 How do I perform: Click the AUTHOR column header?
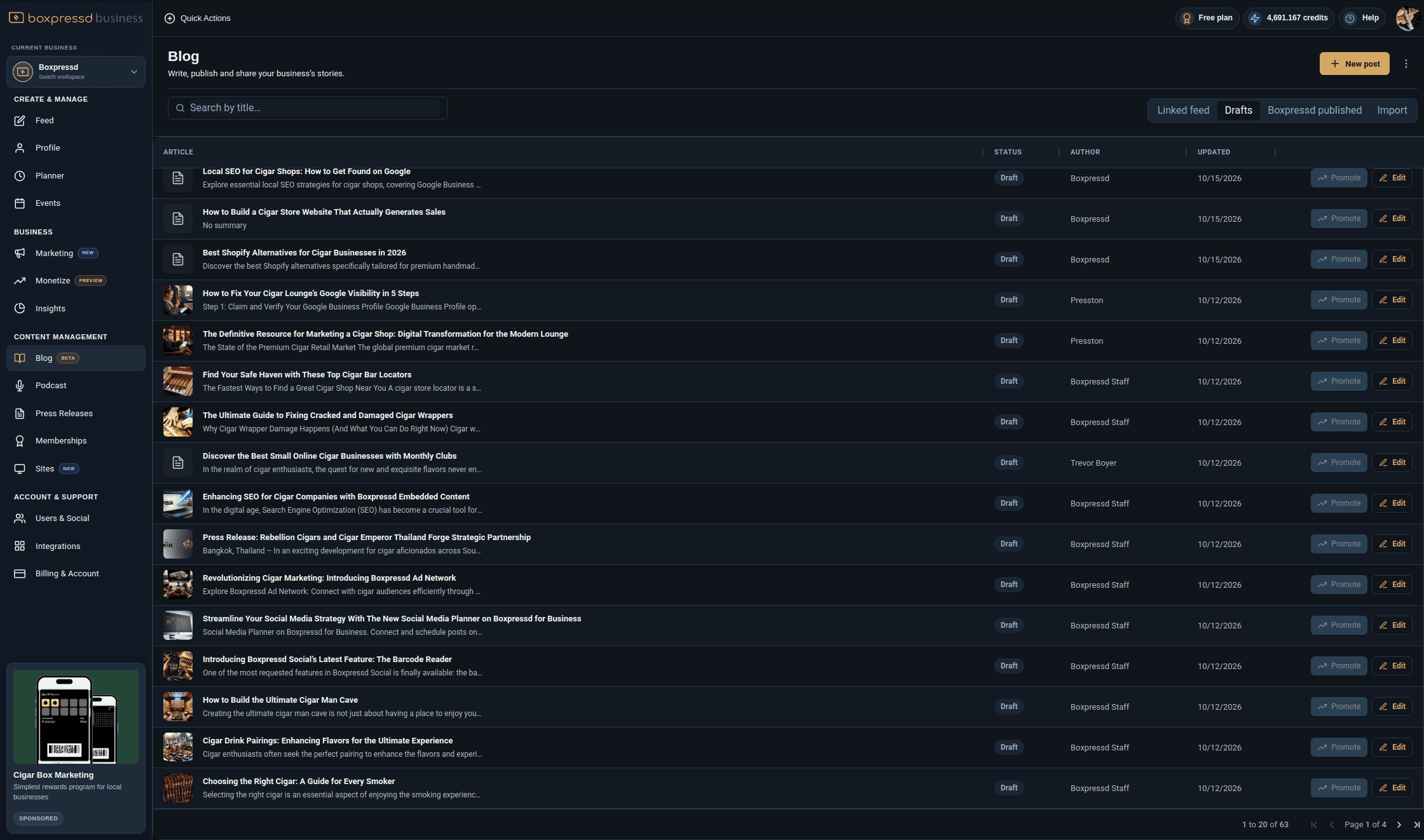point(1085,152)
